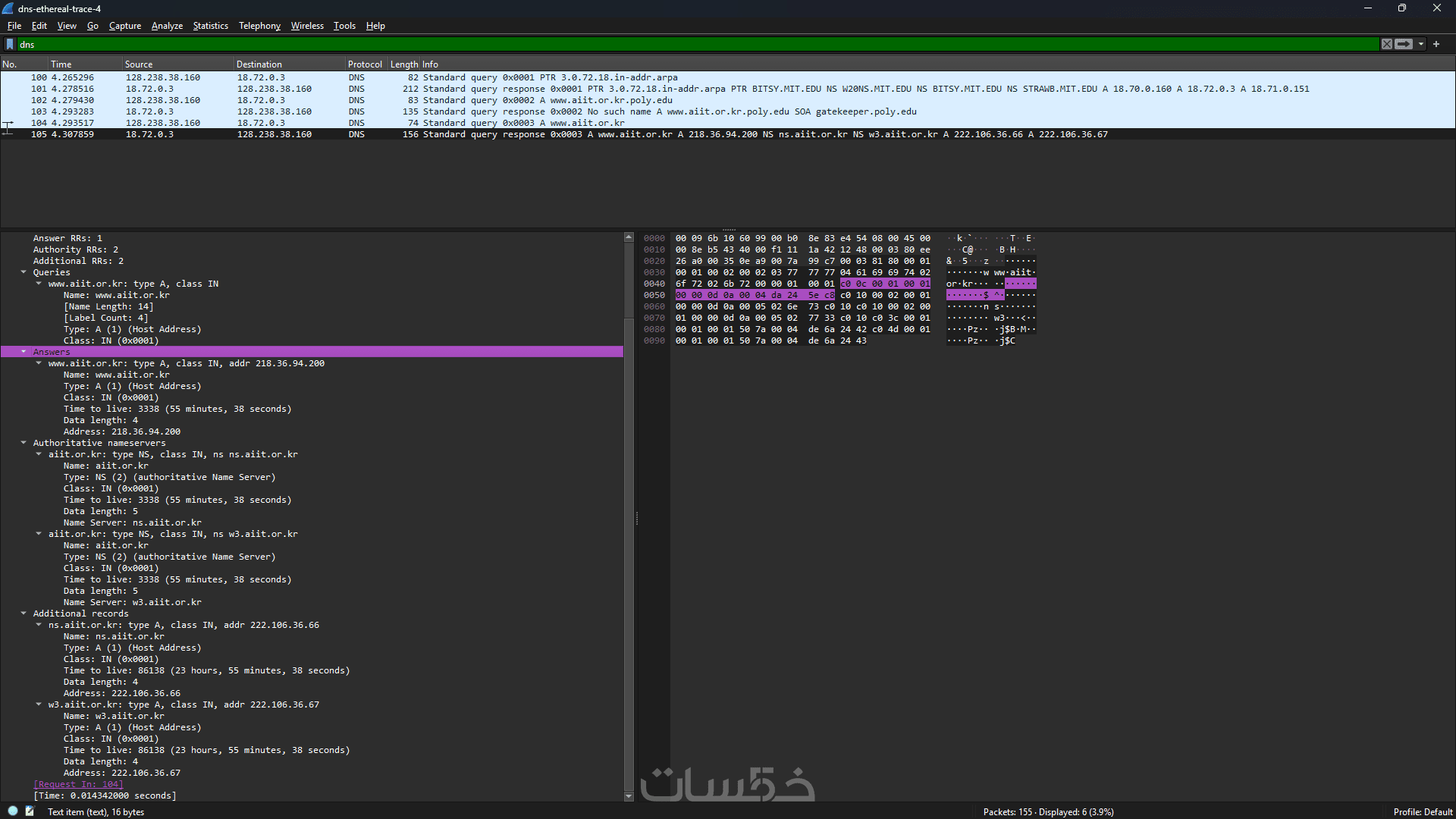Follow the Request In: 104 link
This screenshot has width=1456, height=819.
[x=78, y=784]
